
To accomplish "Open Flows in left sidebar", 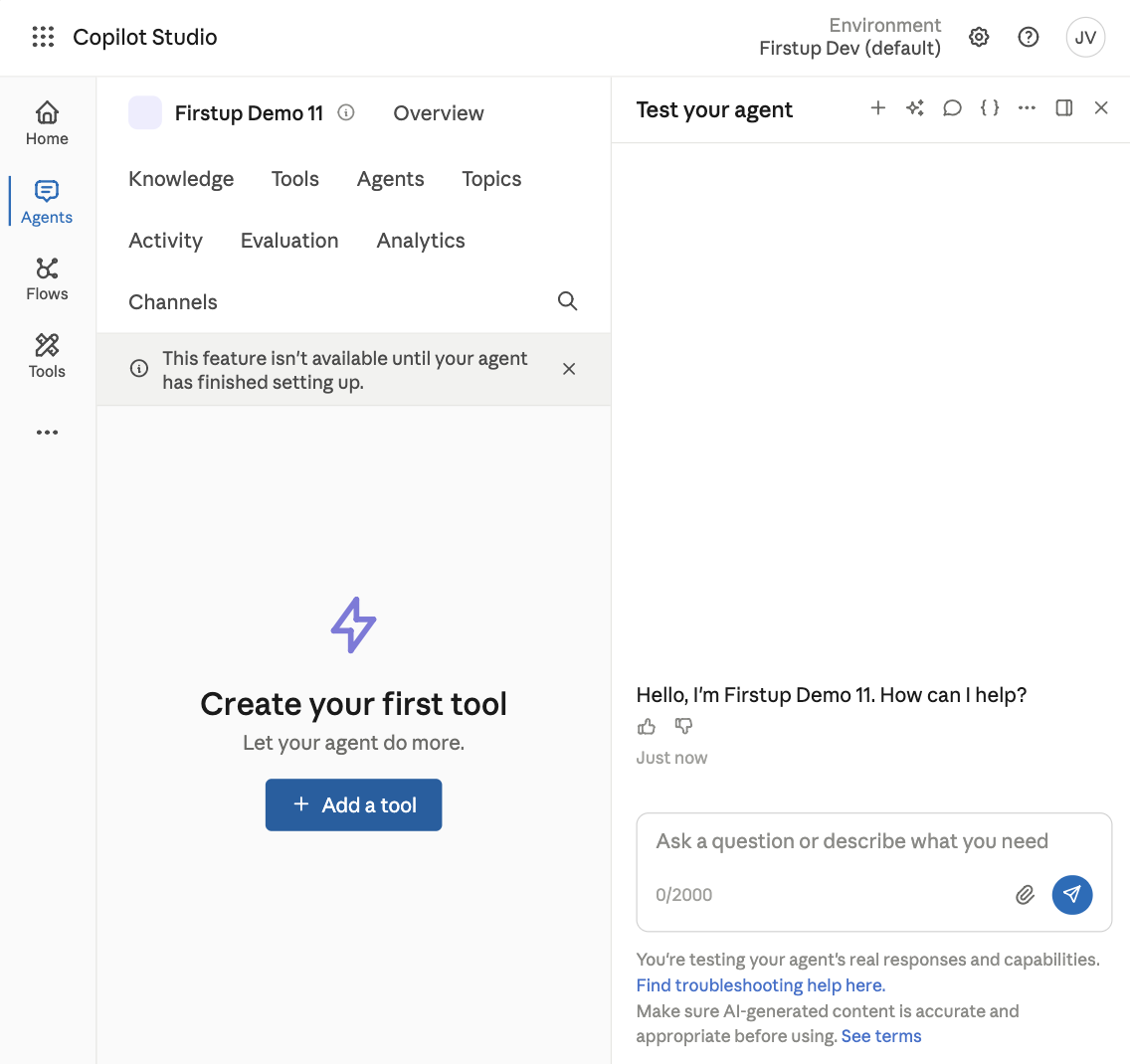I will tap(47, 279).
